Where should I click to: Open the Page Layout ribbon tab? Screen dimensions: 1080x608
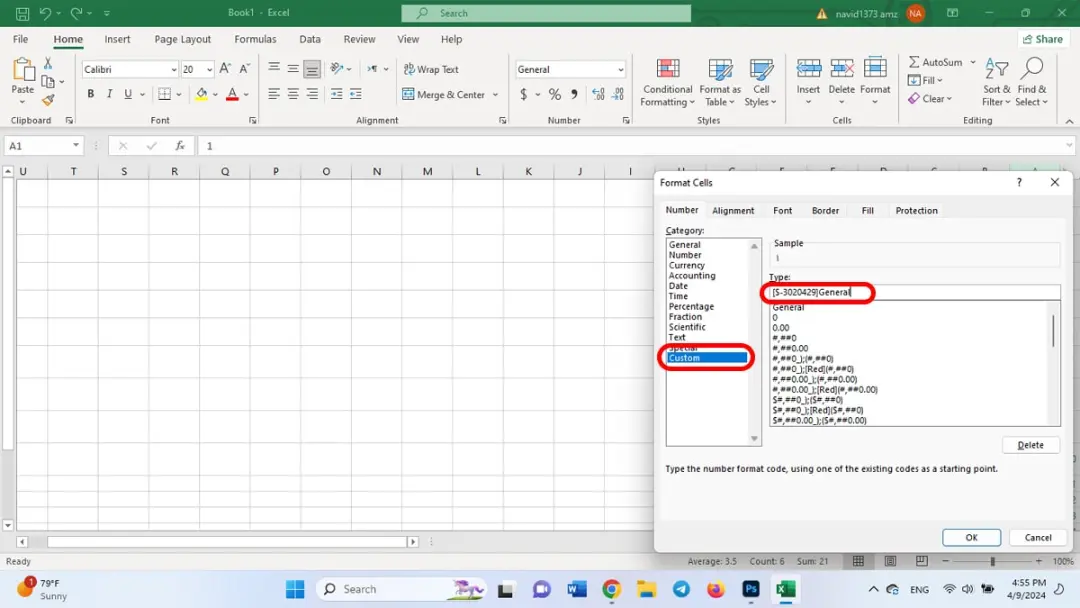click(183, 39)
